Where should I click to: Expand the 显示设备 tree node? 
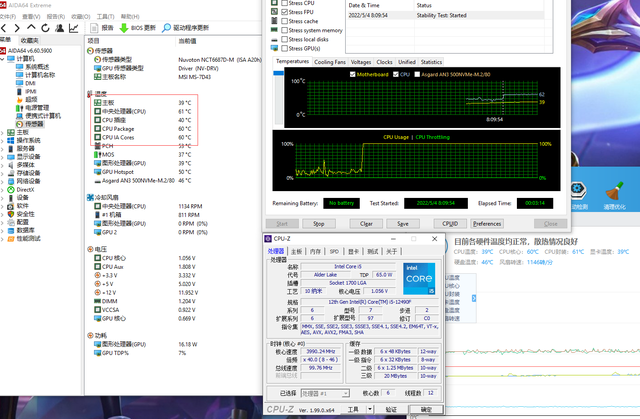tap(3, 157)
